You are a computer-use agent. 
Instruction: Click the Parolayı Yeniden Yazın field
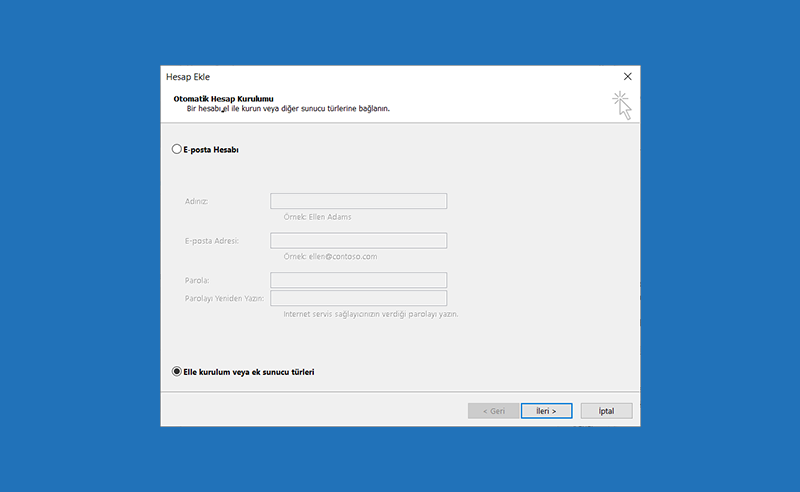pos(359,298)
